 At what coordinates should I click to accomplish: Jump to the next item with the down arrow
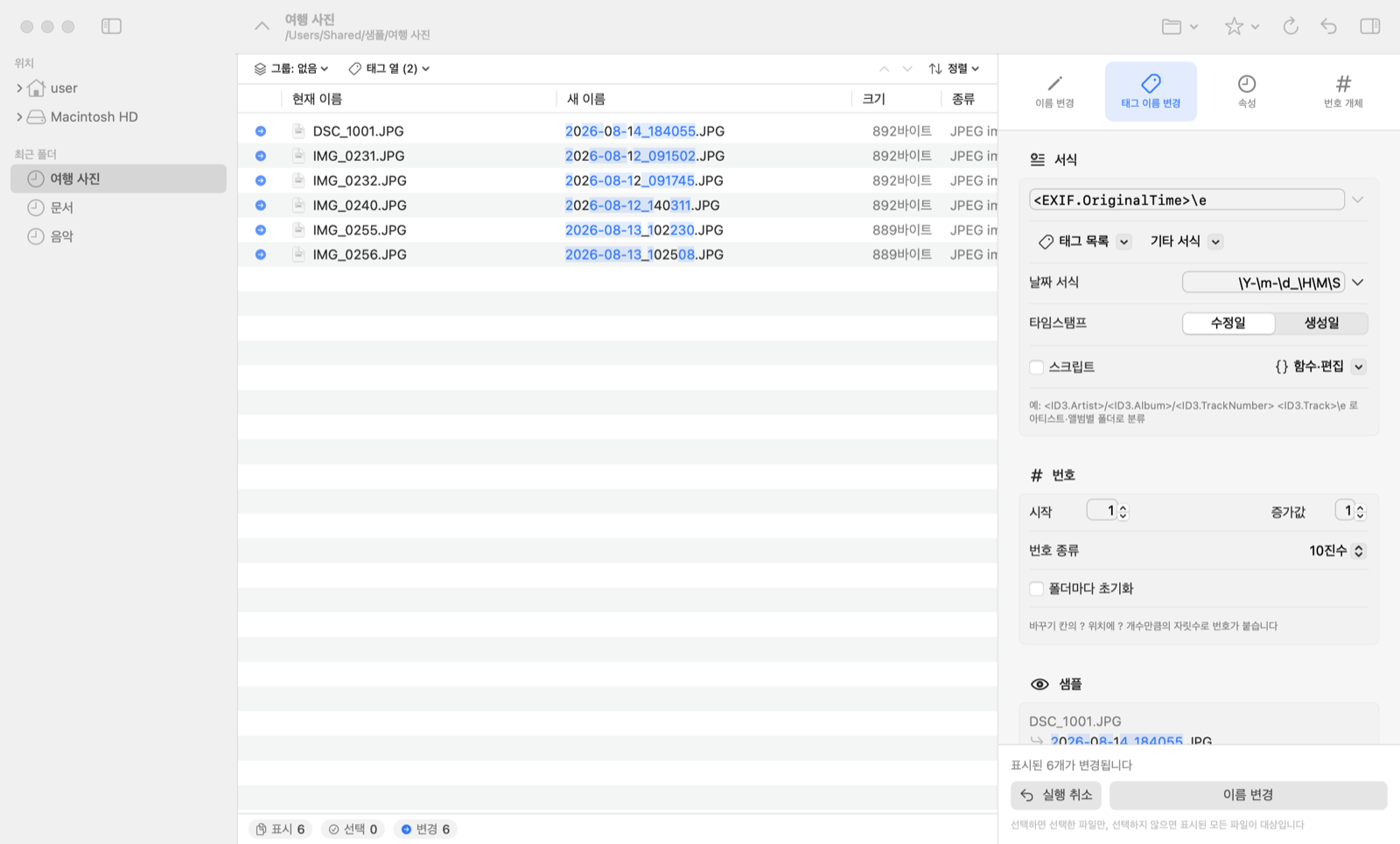click(907, 68)
